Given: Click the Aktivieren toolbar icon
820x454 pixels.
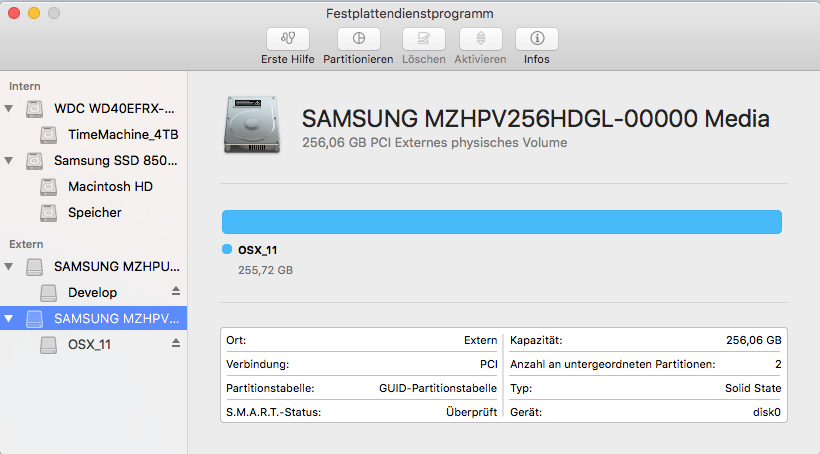Looking at the screenshot, I should (480, 39).
